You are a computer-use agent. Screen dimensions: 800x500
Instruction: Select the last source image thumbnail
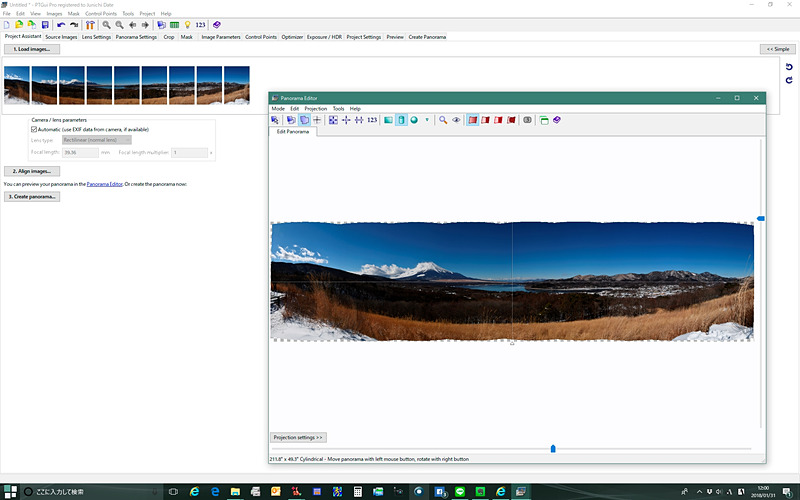coord(237,85)
